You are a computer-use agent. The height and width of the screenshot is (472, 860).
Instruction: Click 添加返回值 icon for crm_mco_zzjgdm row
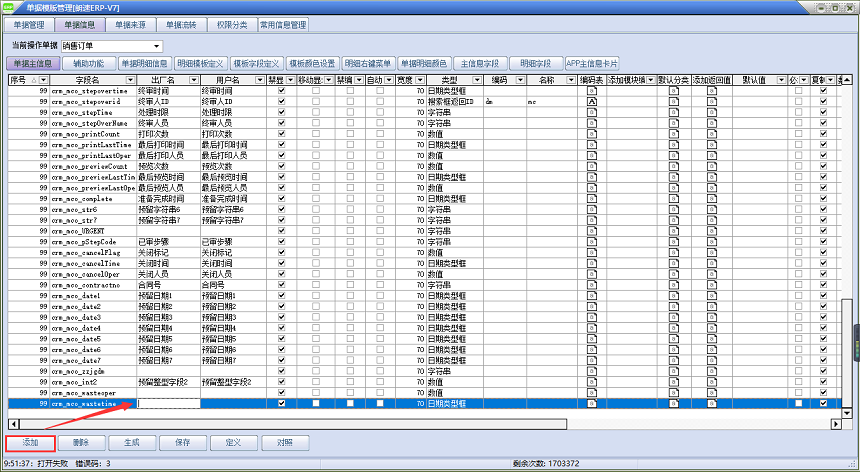pyautogui.click(x=711, y=371)
